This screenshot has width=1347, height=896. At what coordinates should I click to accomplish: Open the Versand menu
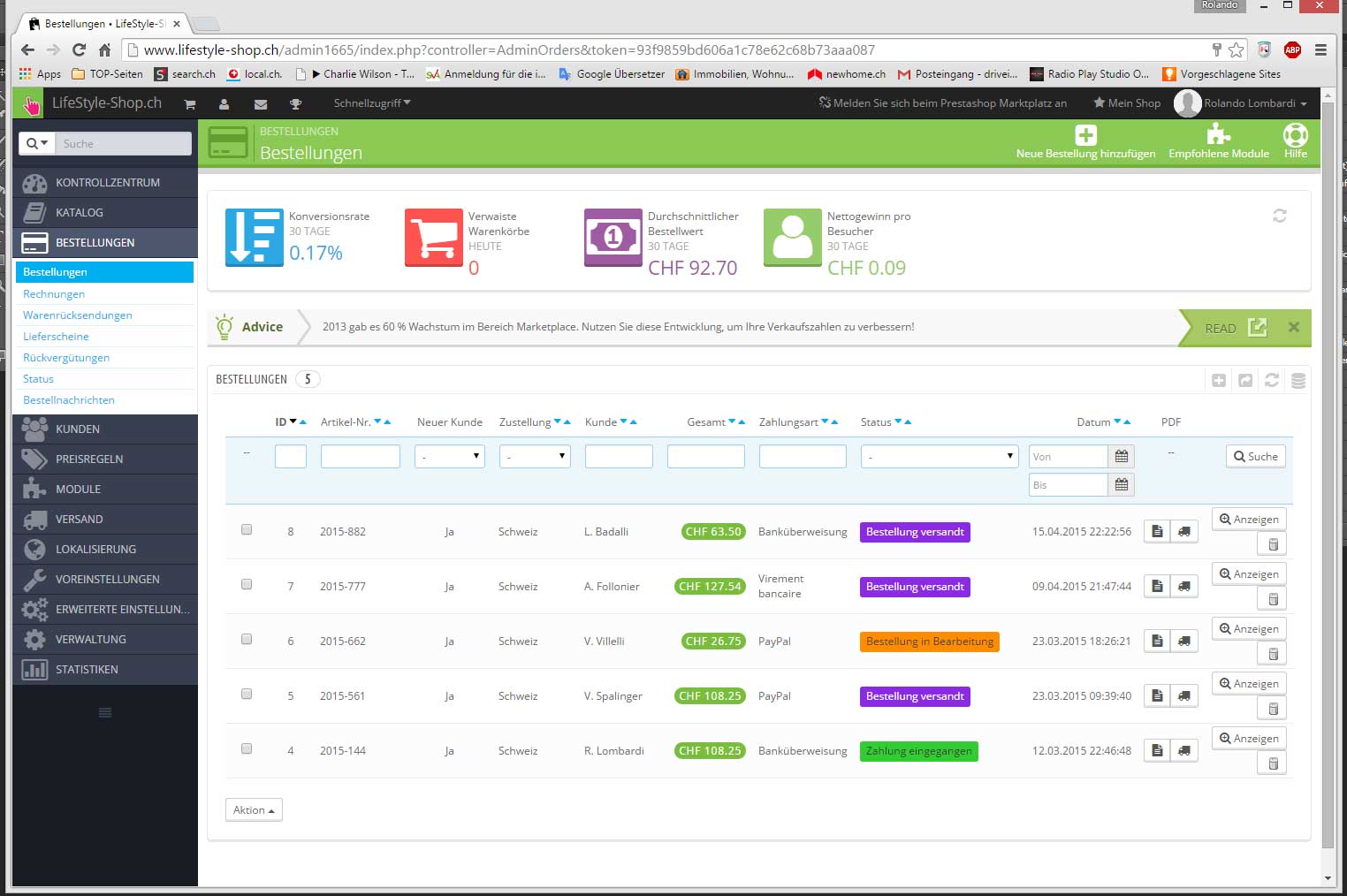[x=105, y=520]
